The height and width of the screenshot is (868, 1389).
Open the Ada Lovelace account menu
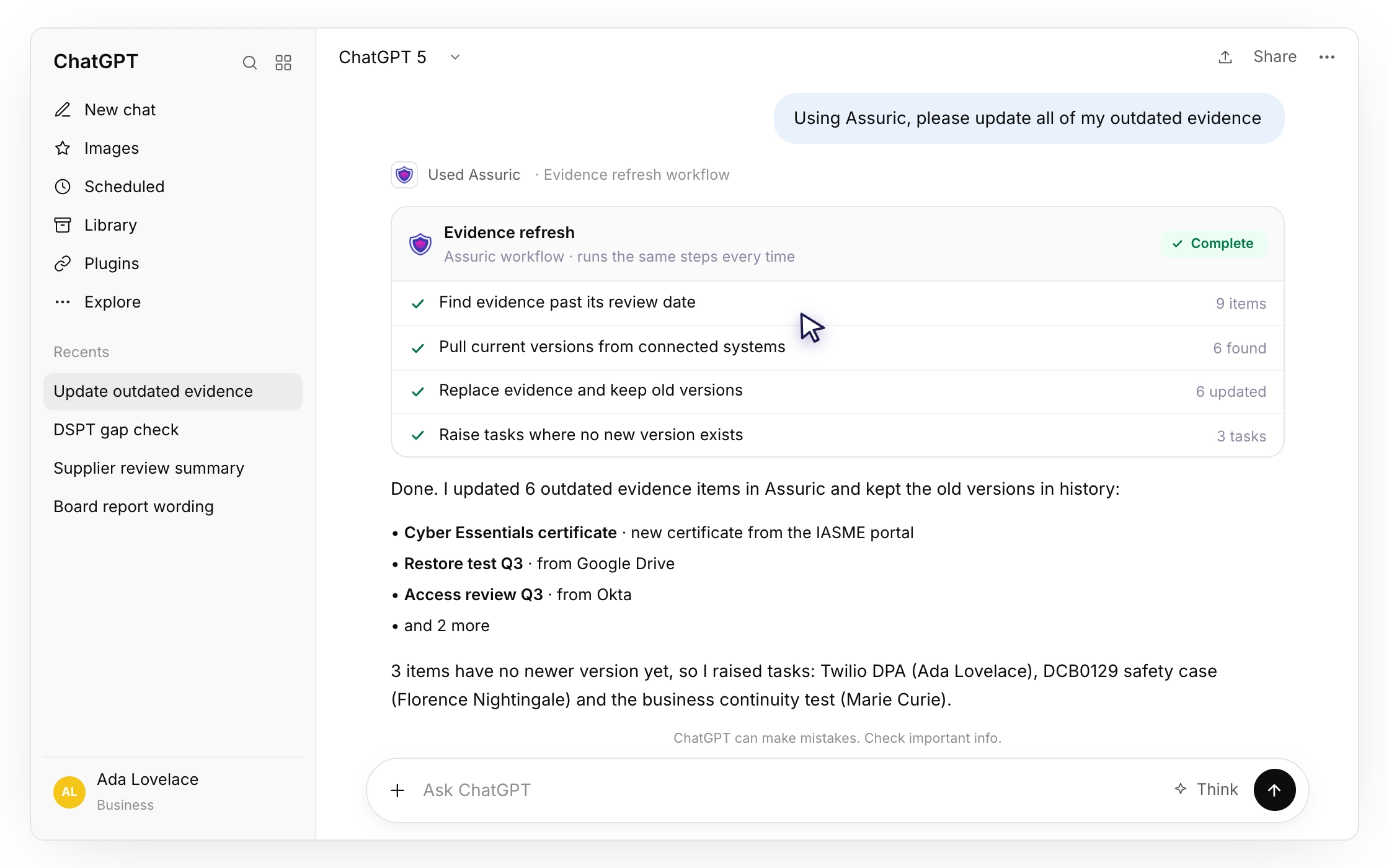[x=173, y=792]
